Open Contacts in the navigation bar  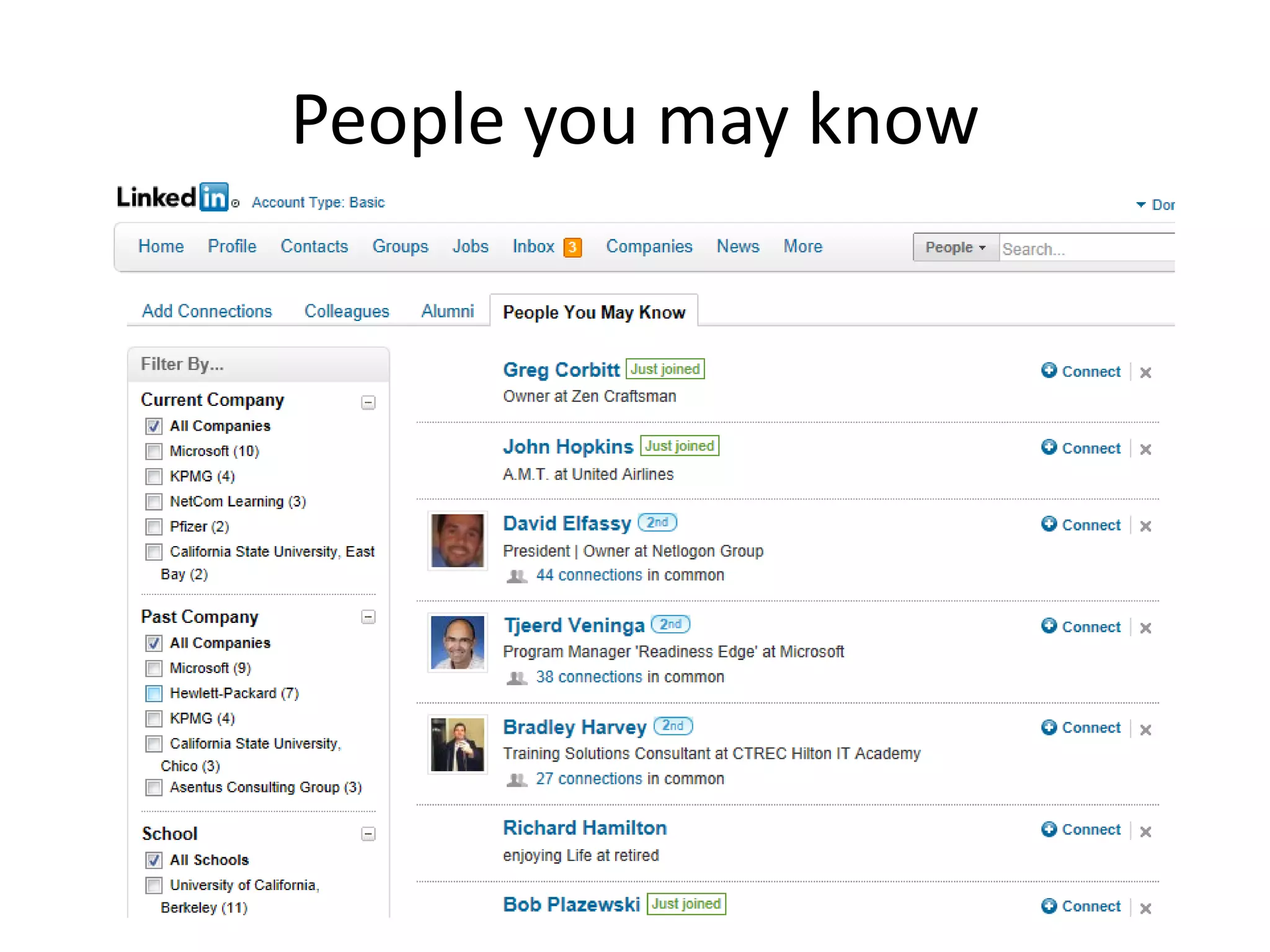(314, 247)
